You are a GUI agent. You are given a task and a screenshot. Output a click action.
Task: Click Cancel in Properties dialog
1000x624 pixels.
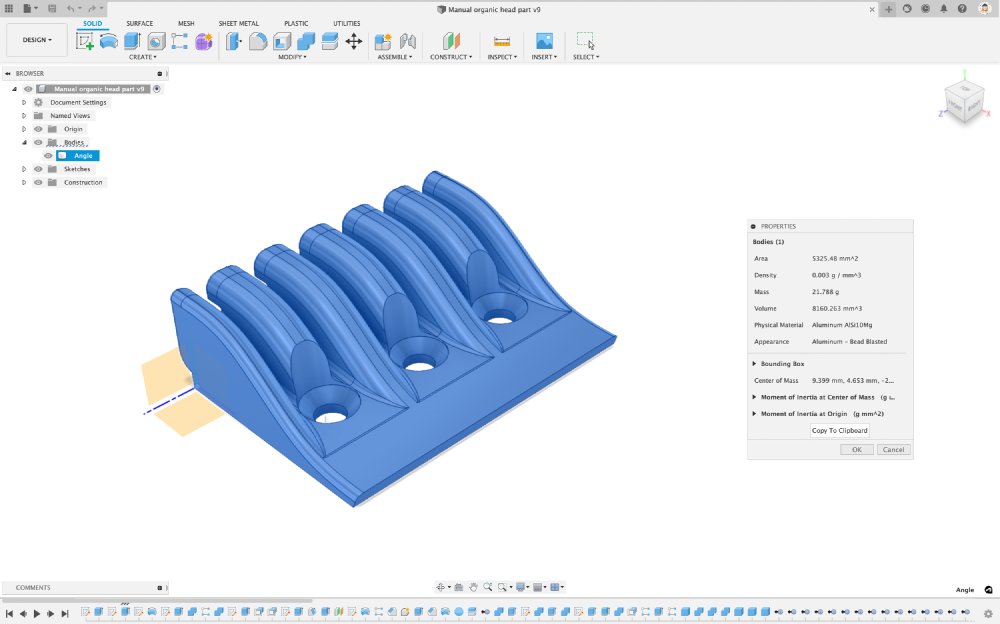893,450
